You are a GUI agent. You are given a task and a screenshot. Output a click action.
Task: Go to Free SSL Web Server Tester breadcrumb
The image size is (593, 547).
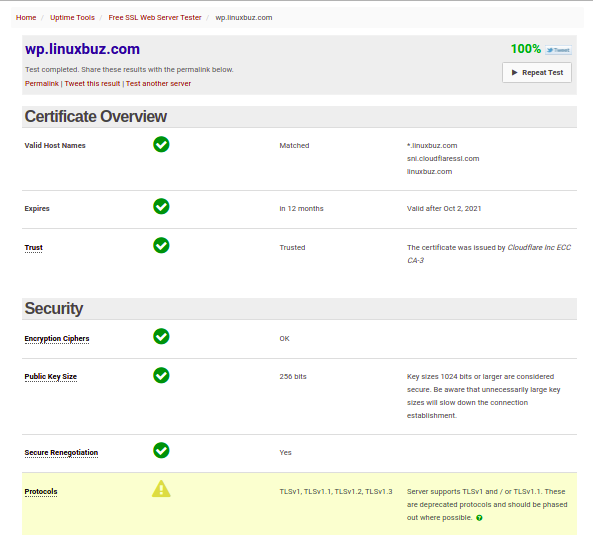tap(155, 17)
